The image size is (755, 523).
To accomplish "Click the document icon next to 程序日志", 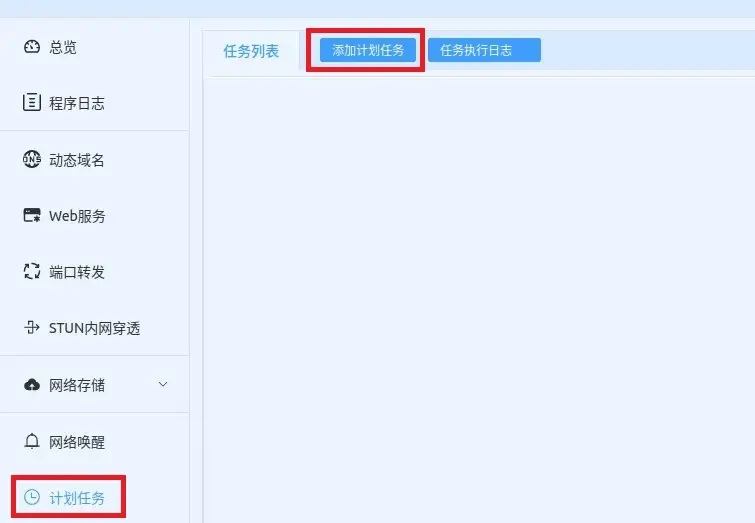I will (32, 102).
